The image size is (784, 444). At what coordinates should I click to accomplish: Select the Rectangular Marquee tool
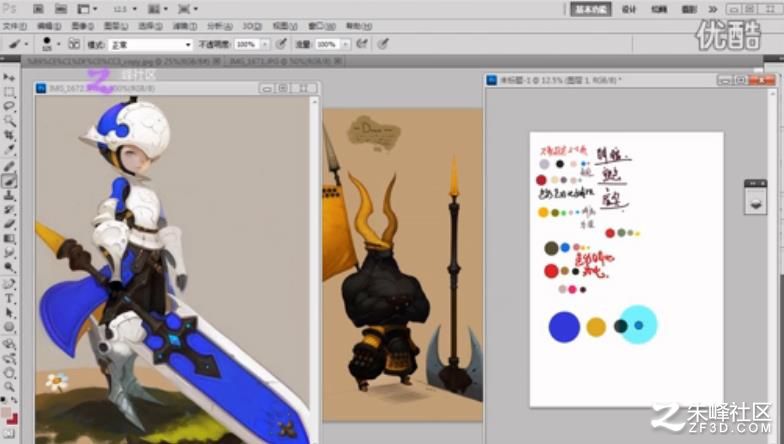(9, 92)
